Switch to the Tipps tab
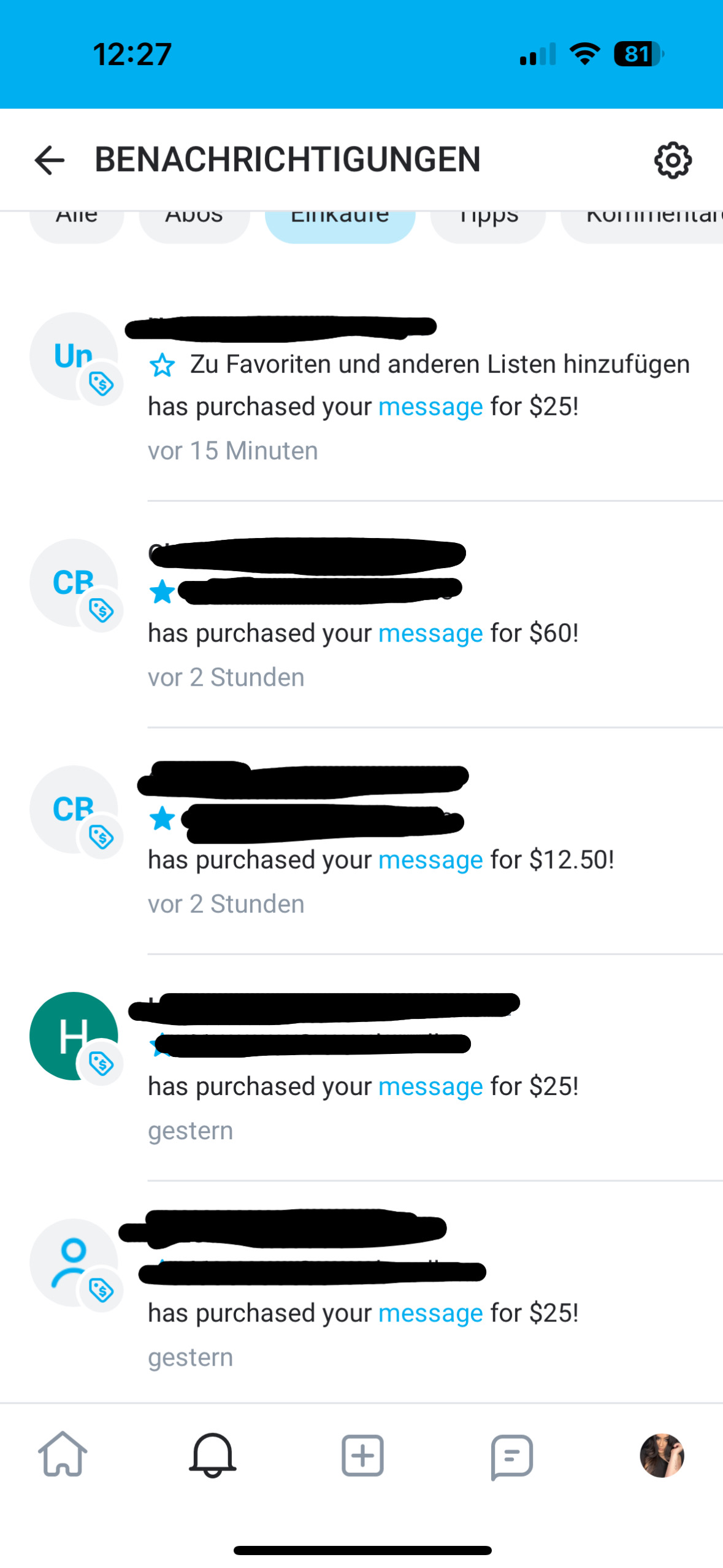Image resolution: width=723 pixels, height=1568 pixels. (488, 222)
